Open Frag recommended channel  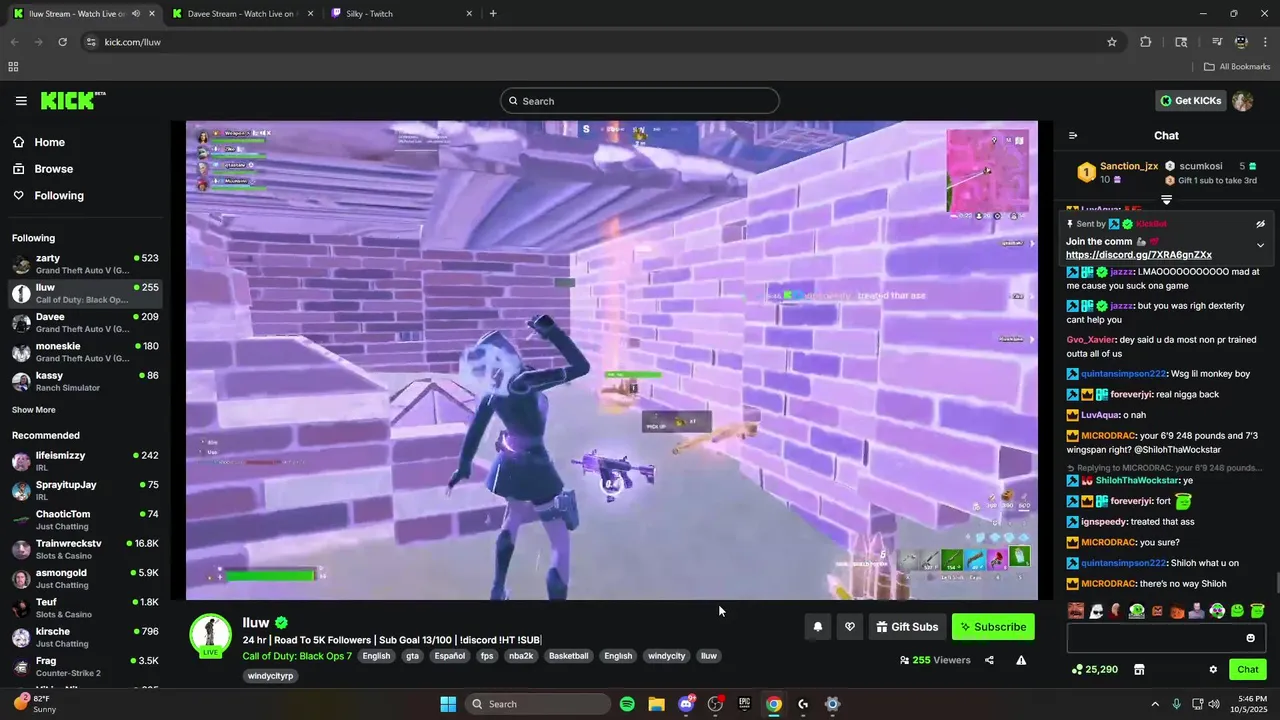pyautogui.click(x=85, y=667)
